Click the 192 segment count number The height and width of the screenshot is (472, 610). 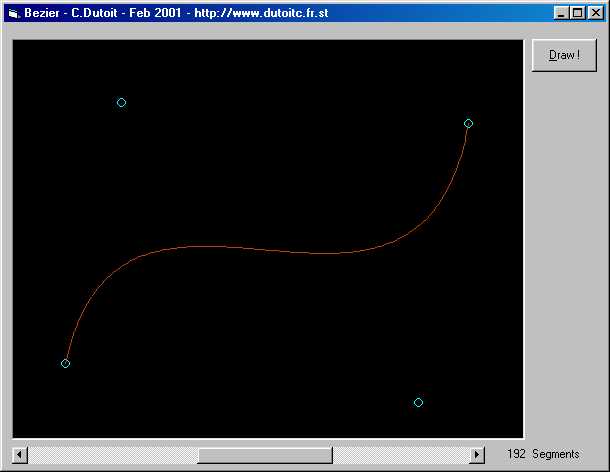[516, 454]
